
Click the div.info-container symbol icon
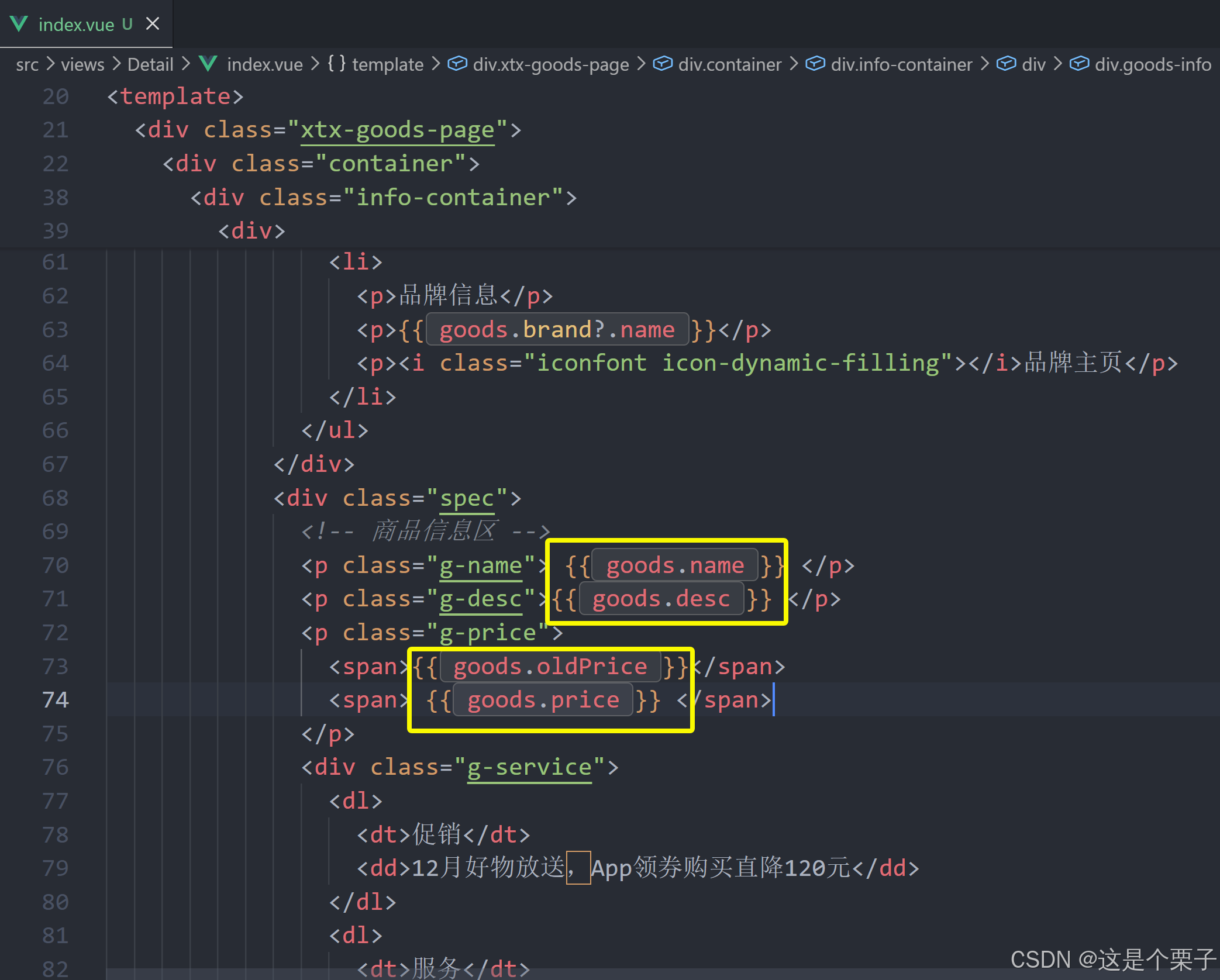pos(815,64)
